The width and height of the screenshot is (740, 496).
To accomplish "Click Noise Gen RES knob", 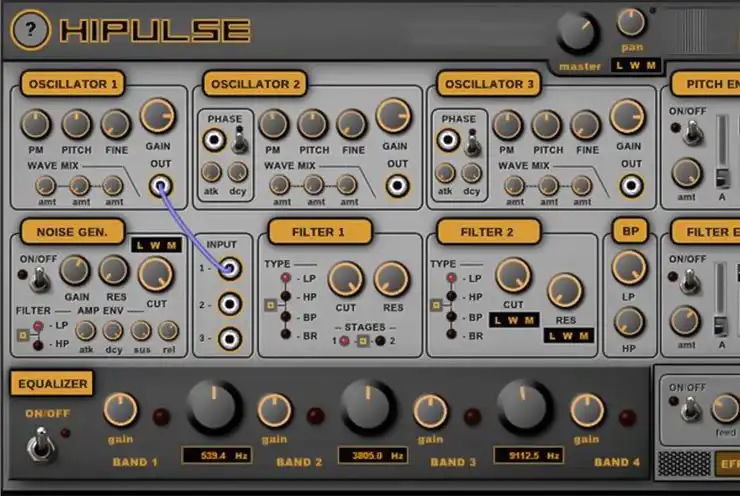I will [114, 271].
